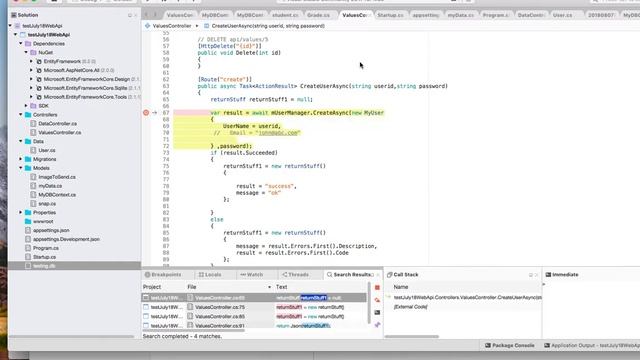Click the editor navigate back arrow
The height and width of the screenshot is (360, 640).
click(146, 15)
